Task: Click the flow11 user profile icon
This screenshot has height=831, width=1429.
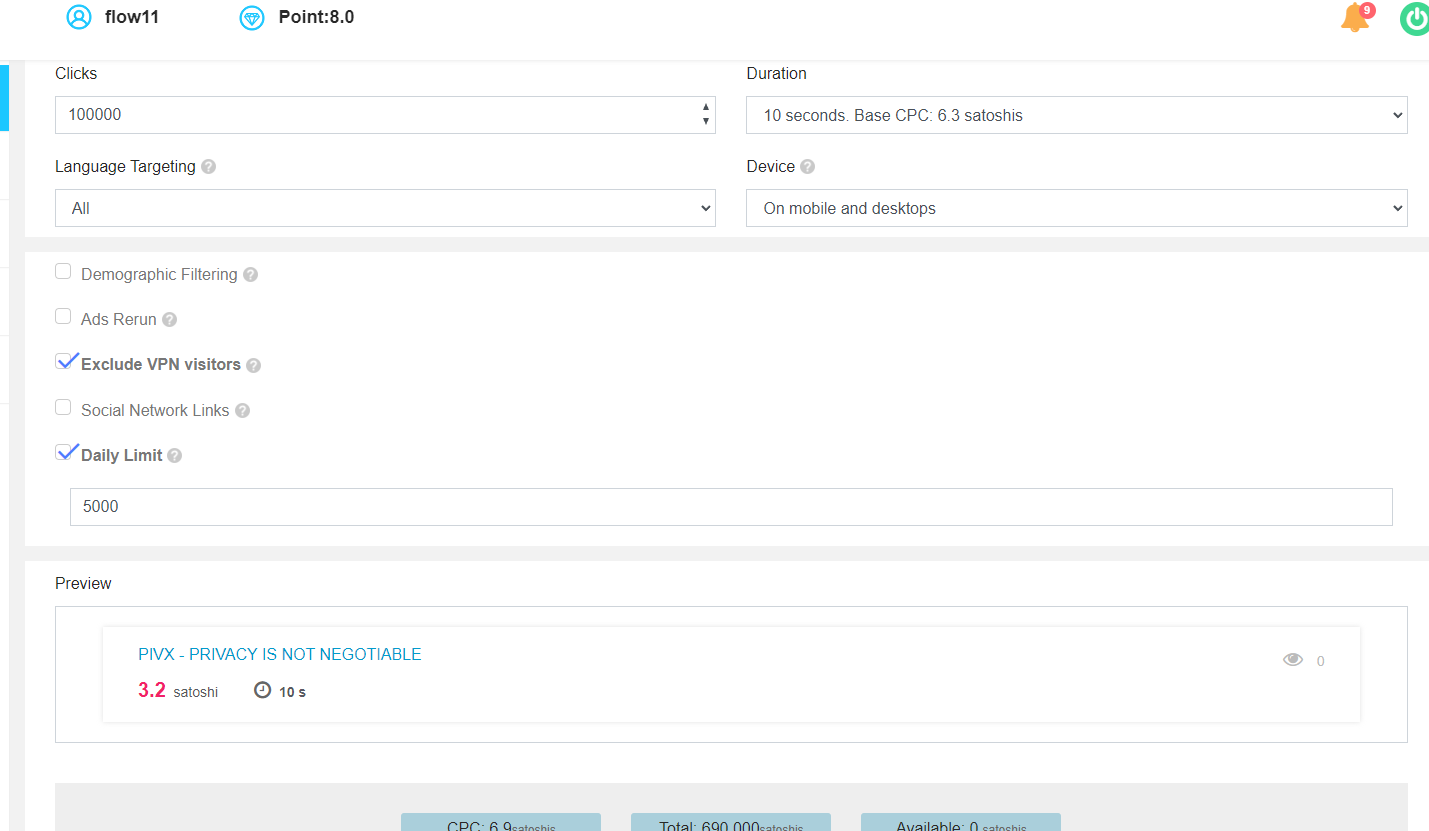Action: 78,17
